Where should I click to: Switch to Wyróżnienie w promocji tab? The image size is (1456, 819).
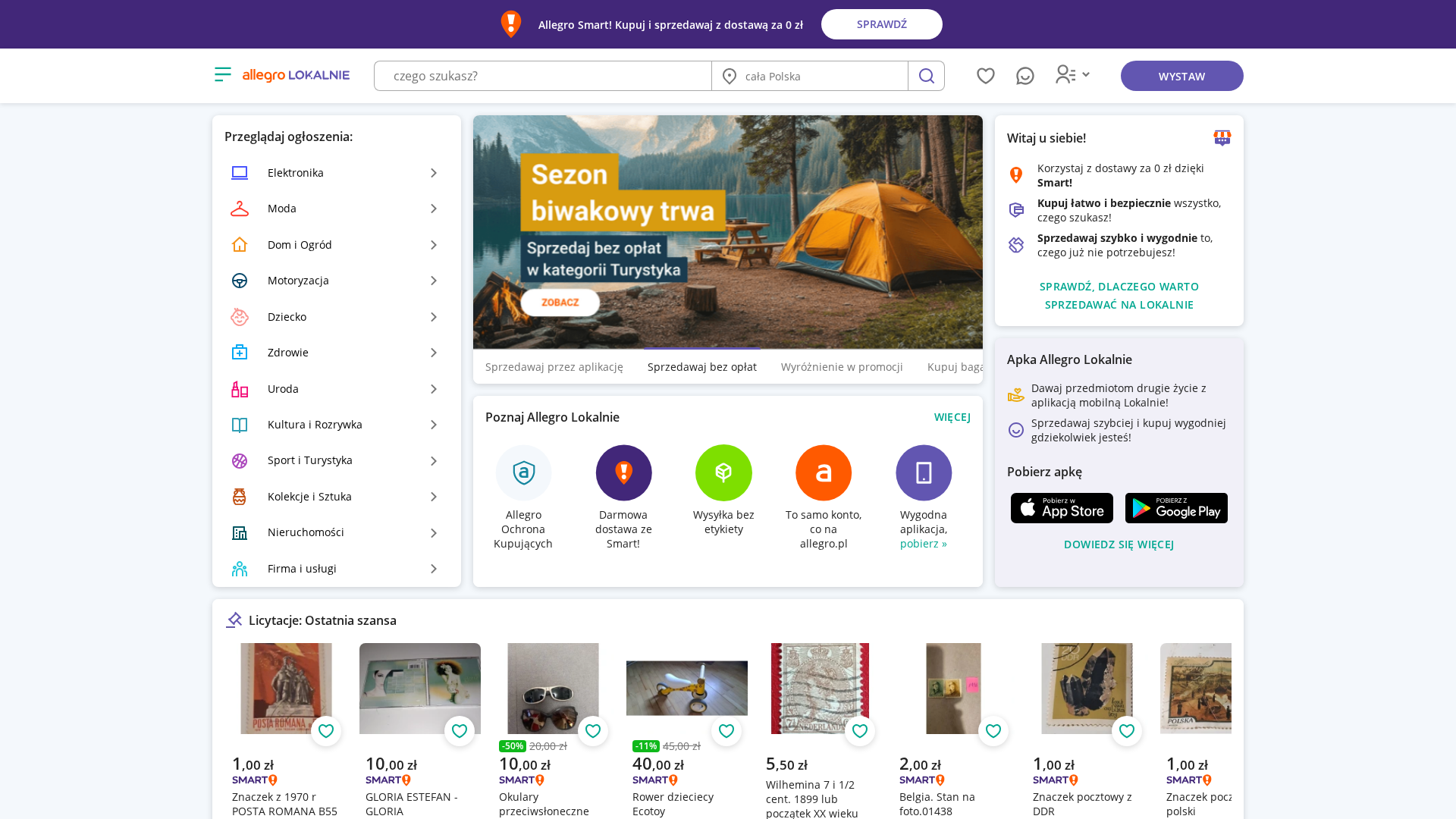point(842,367)
